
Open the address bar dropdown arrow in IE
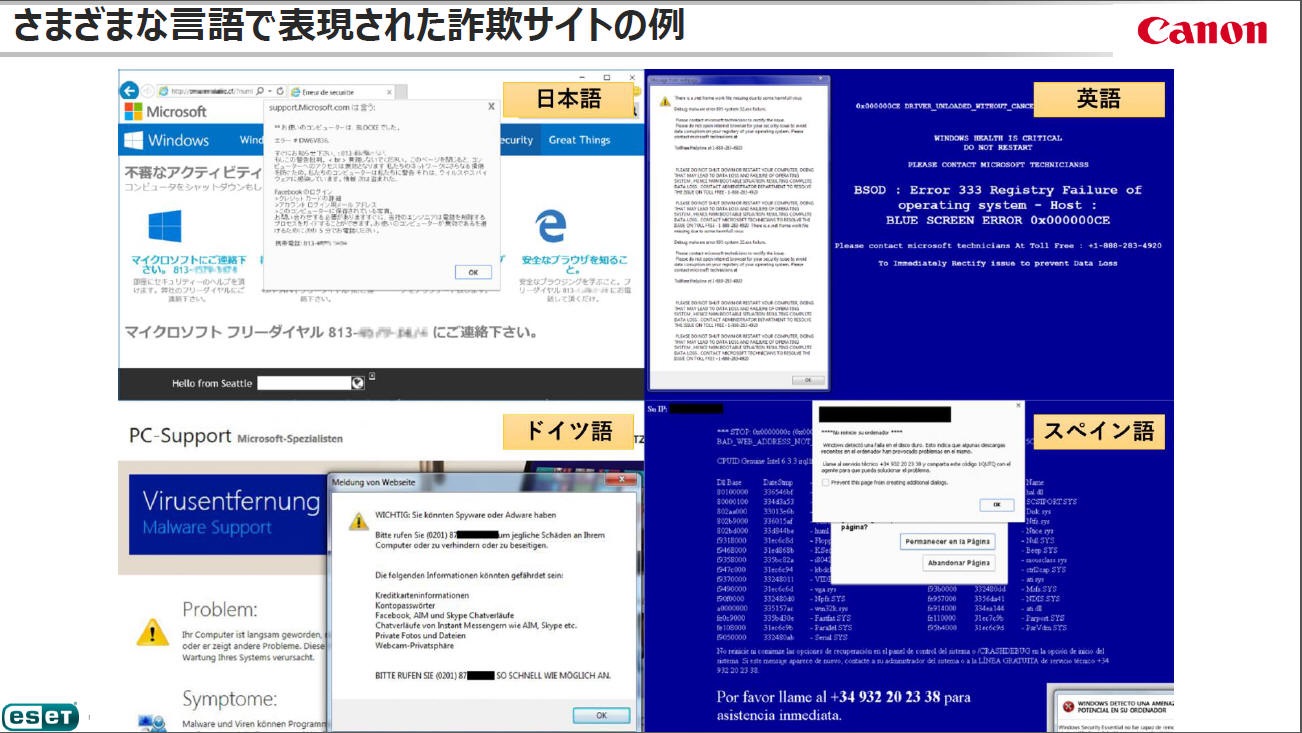coord(271,90)
